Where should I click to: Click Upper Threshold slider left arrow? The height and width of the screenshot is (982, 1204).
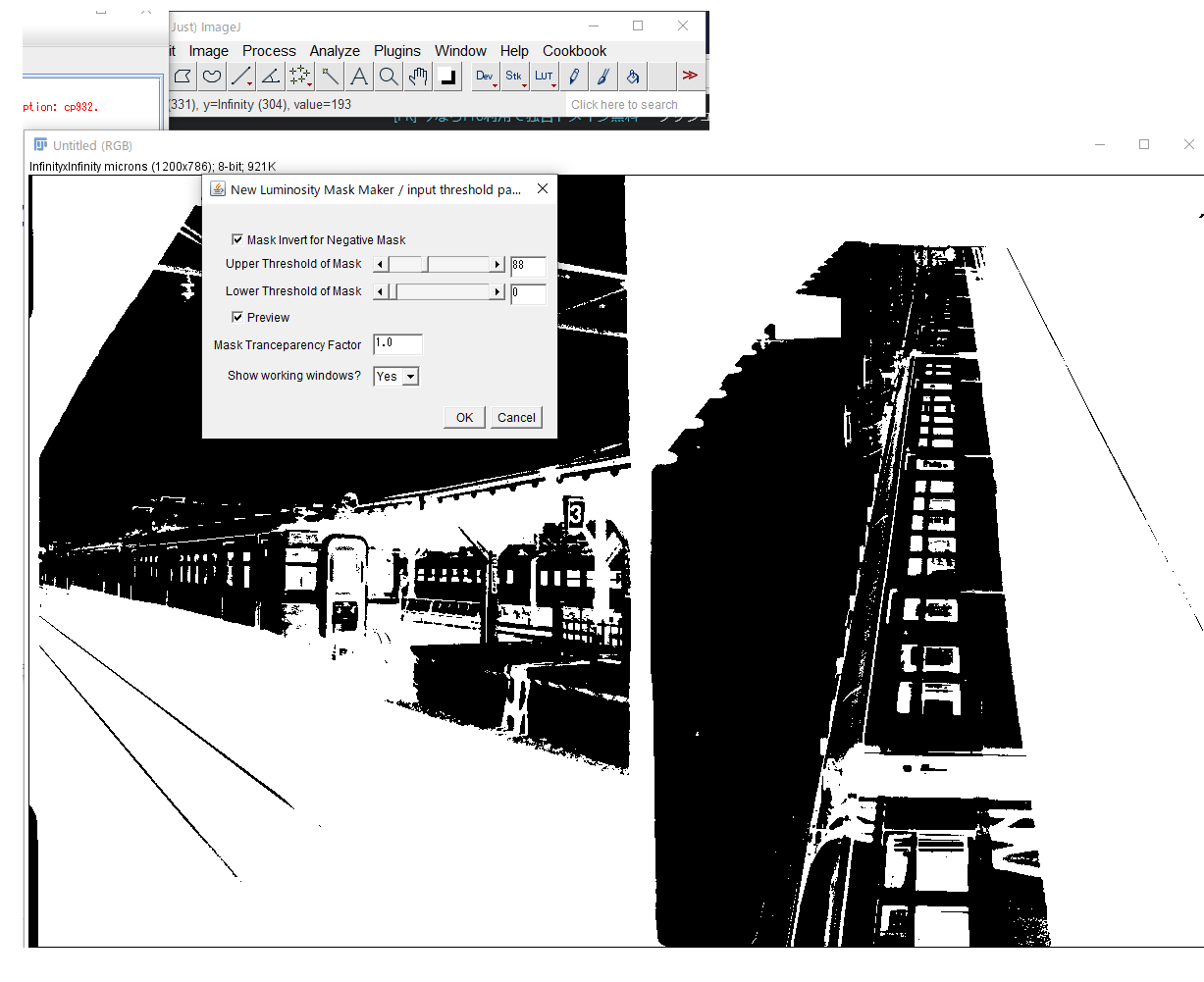382,264
